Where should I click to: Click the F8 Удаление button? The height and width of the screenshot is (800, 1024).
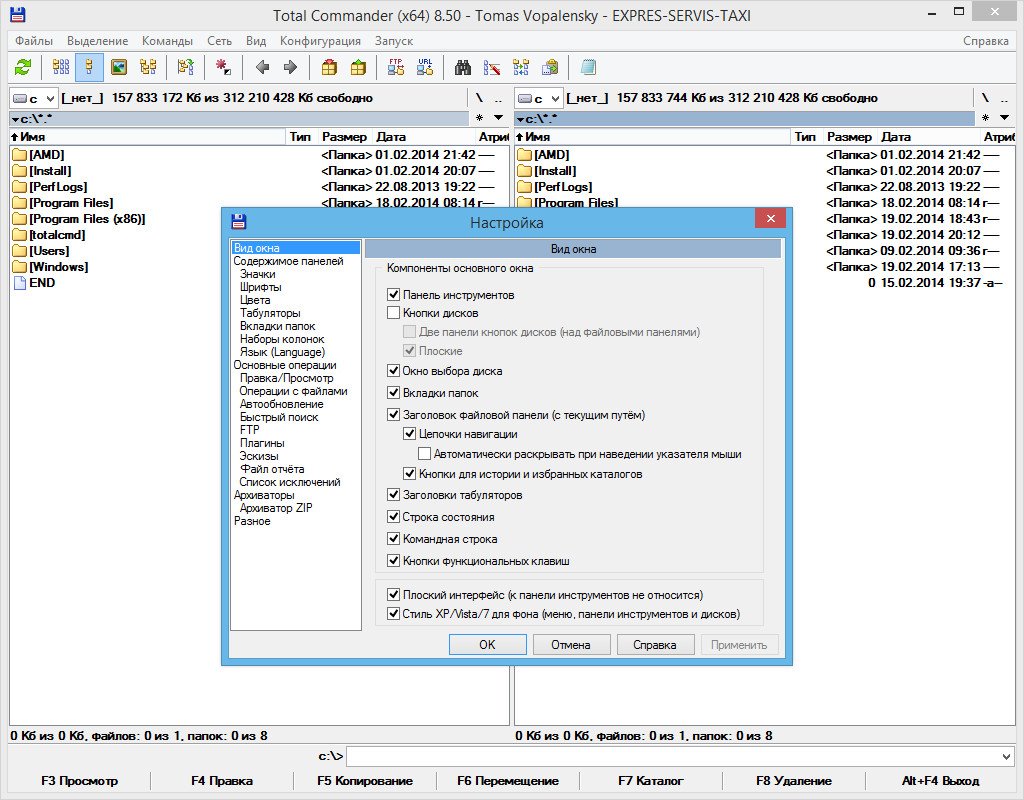[793, 781]
